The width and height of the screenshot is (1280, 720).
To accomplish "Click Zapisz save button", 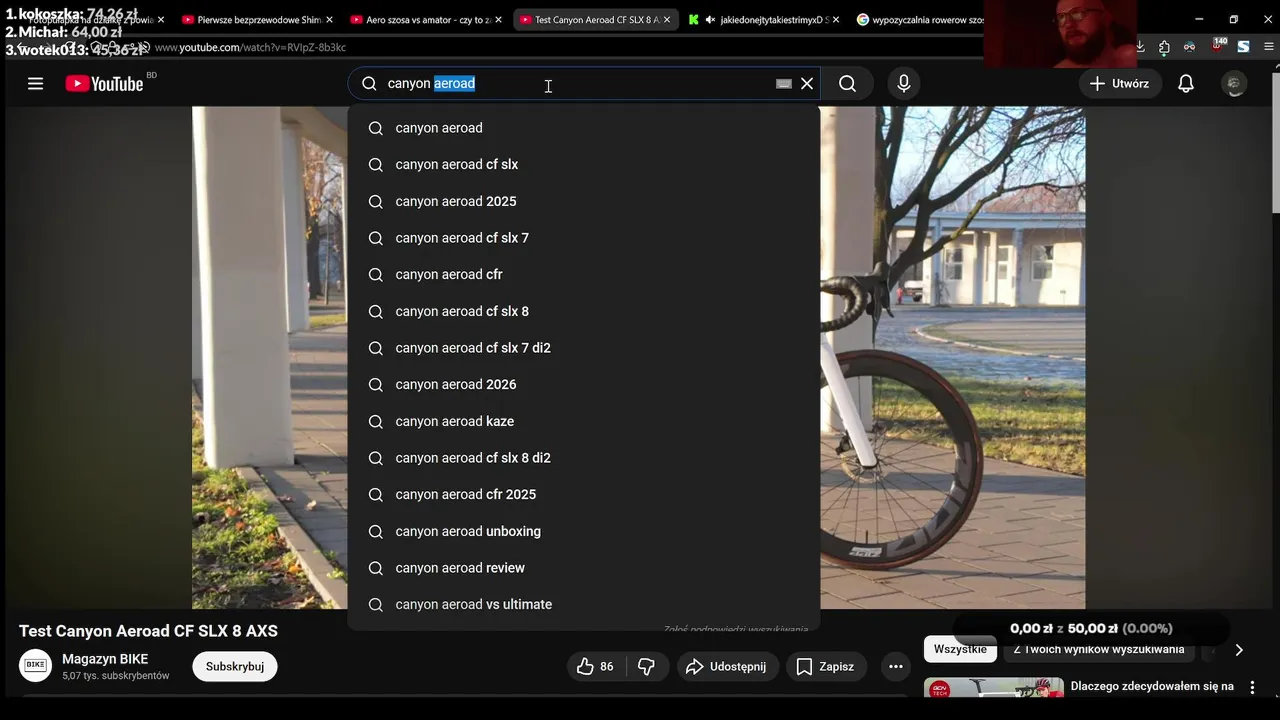I will coord(825,666).
